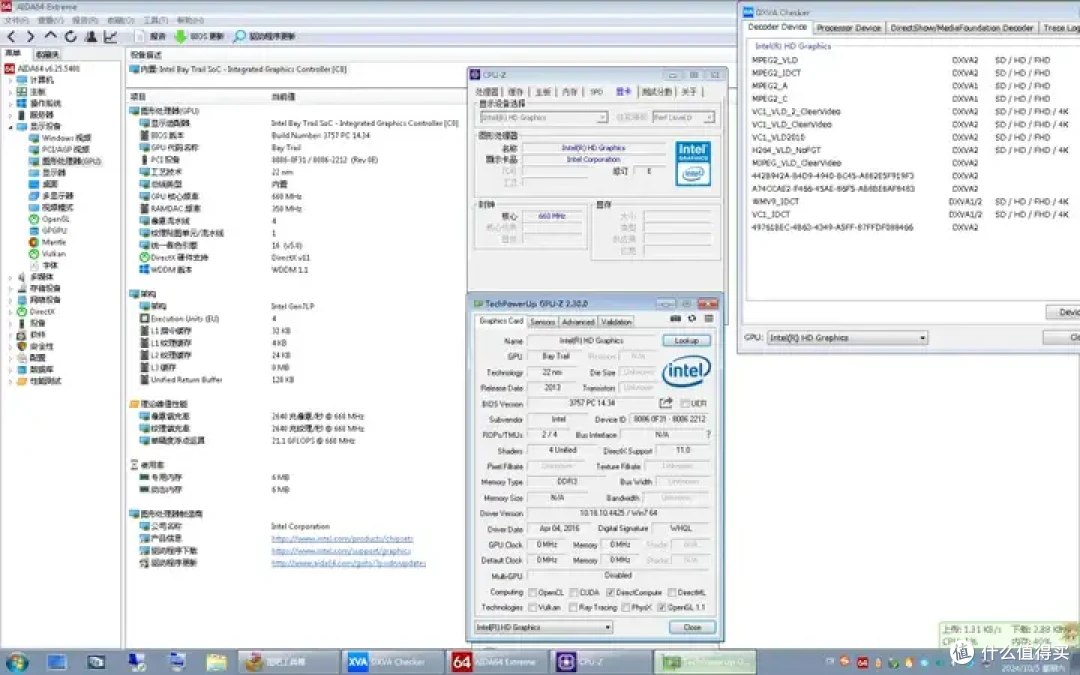Click the refresh icon in AIDA64 toolbar
Image resolution: width=1080 pixels, height=675 pixels.
70,35
